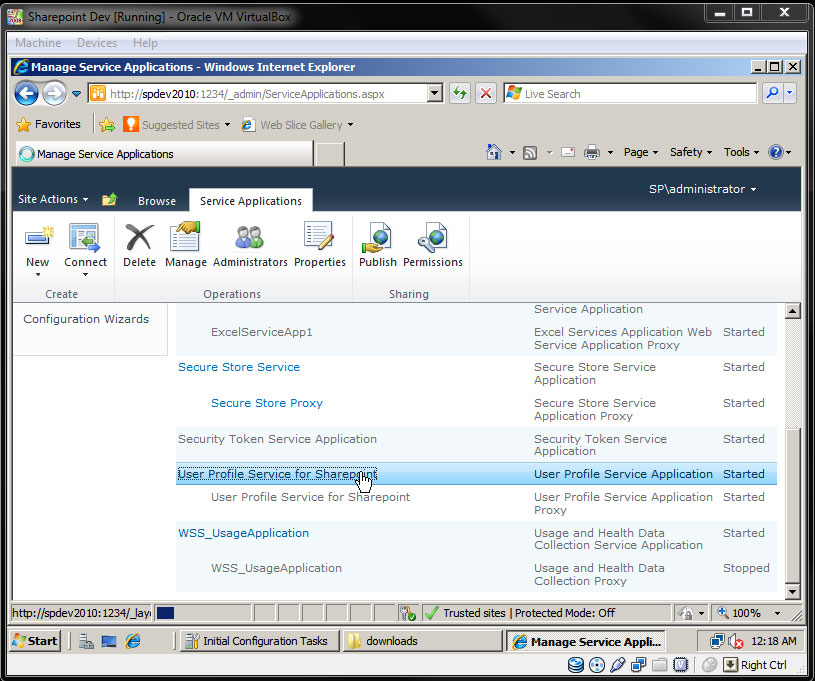Open the Secure Store Proxy link

click(x=267, y=403)
